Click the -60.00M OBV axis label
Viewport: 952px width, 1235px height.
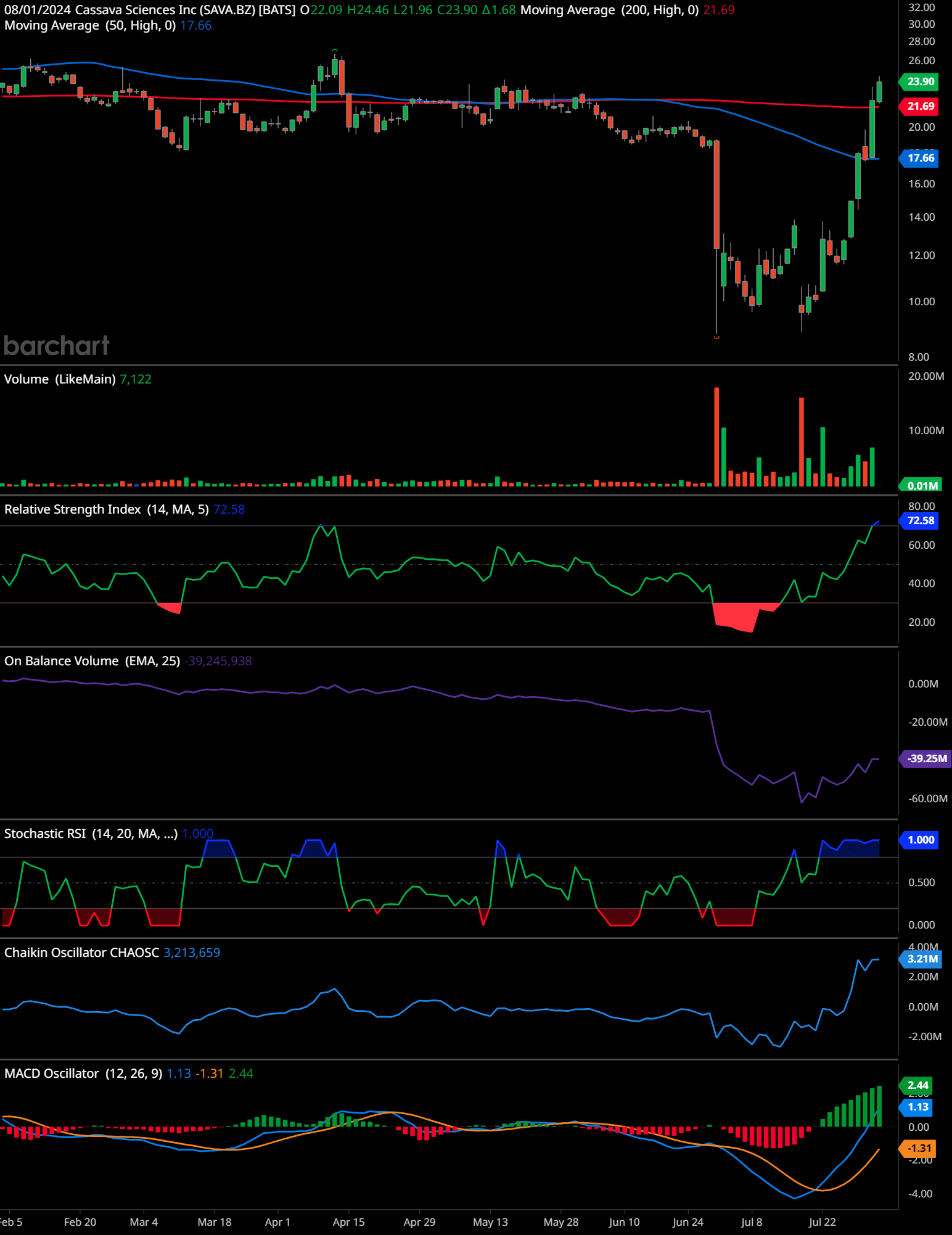point(928,798)
